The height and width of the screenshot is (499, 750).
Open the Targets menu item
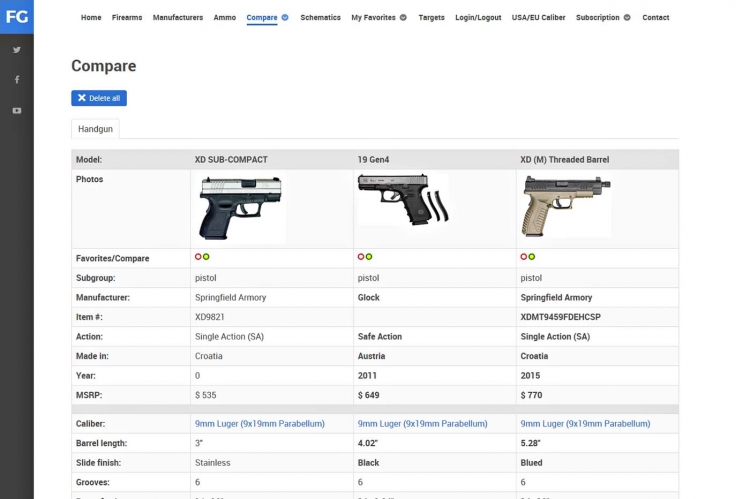click(x=431, y=18)
